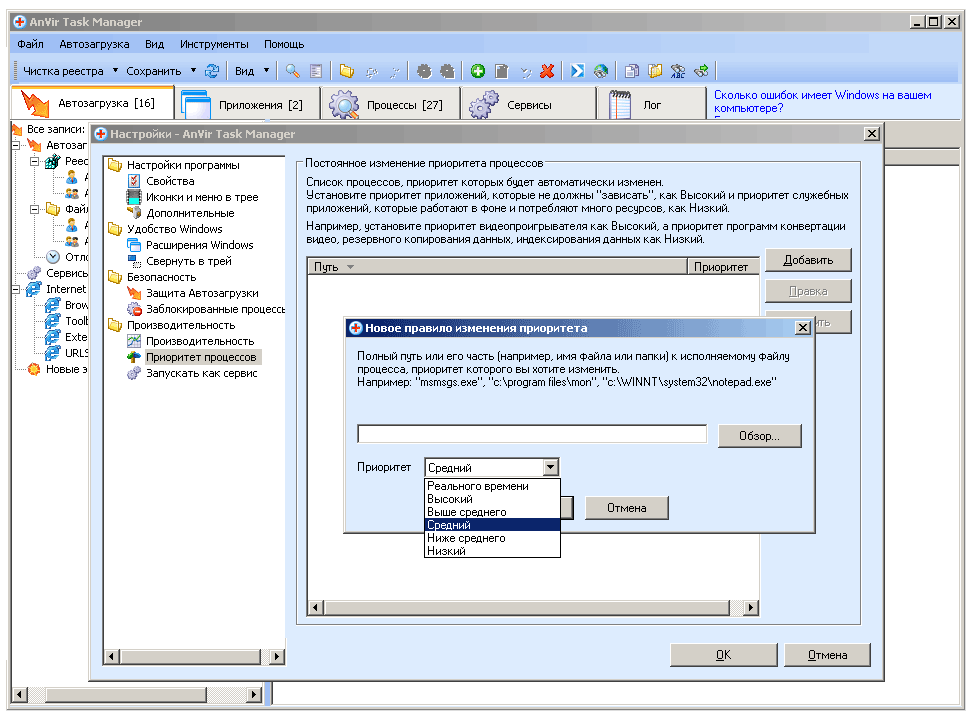Viewport: 971px width, 718px height.
Task: Open the Инструменты menu
Action: [x=214, y=44]
